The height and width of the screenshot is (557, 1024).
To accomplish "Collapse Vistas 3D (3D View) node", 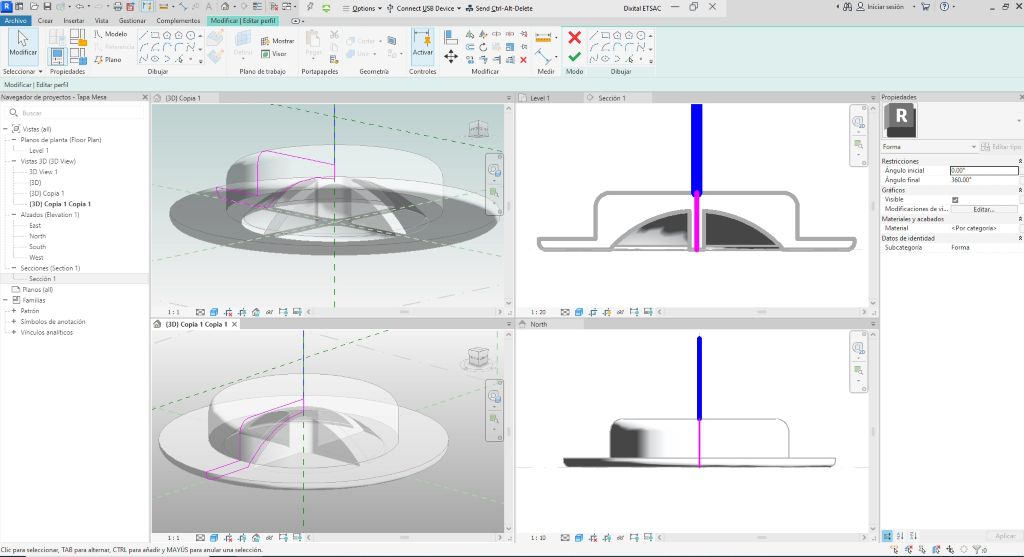I will coord(14,161).
